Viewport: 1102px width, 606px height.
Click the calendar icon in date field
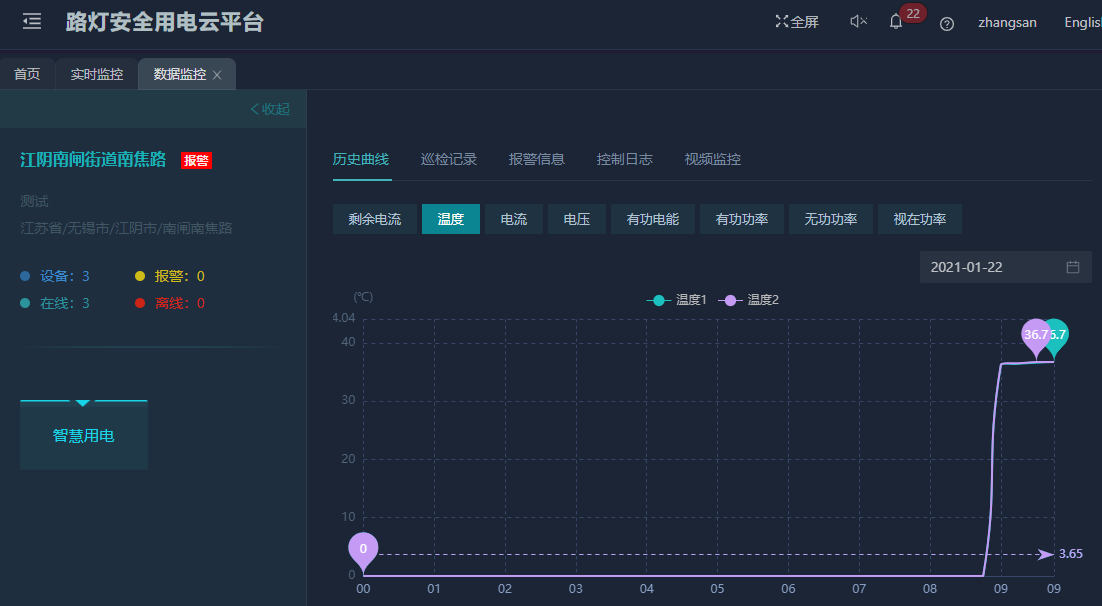(1073, 267)
